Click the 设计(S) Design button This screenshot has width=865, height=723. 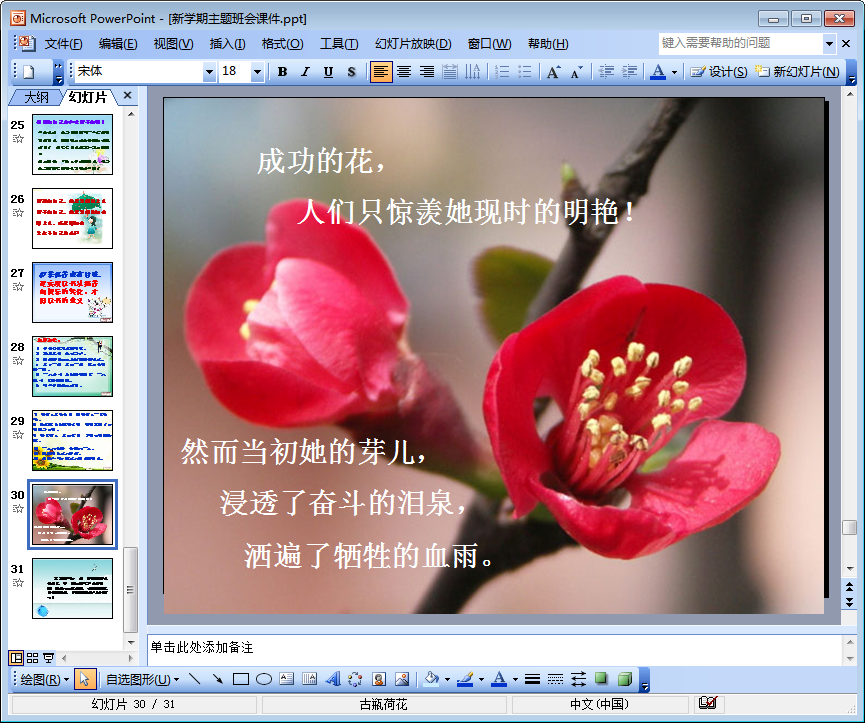coord(719,72)
